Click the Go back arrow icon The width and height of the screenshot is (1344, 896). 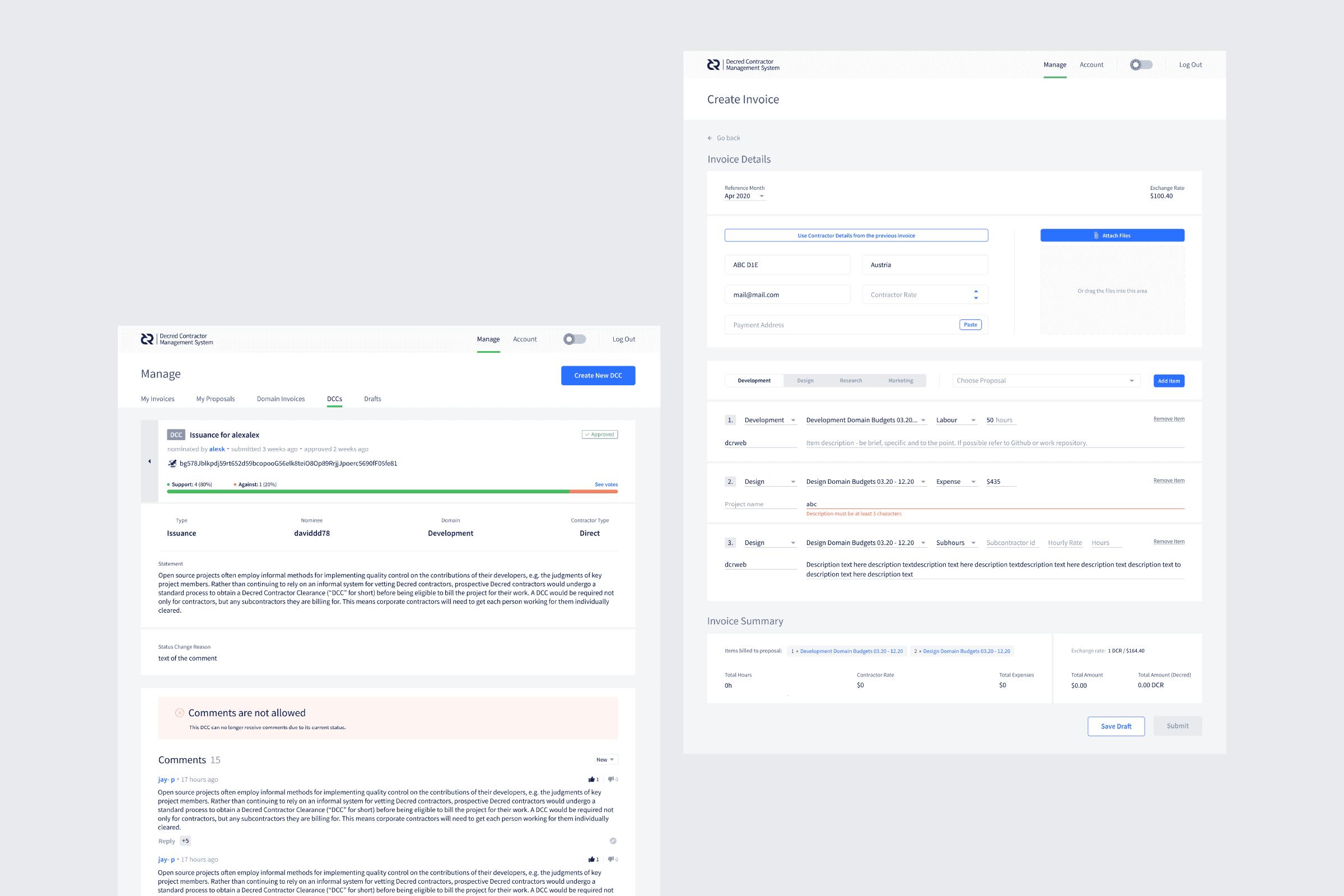(x=710, y=138)
